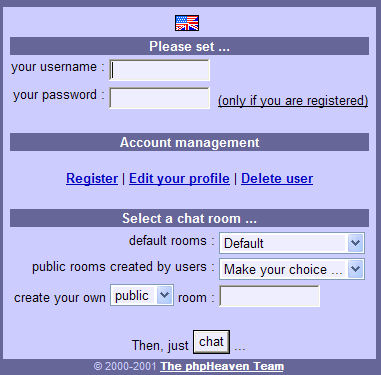Expand the default rooms dropdown arrow
This screenshot has width=381, height=375.
pyautogui.click(x=355, y=243)
